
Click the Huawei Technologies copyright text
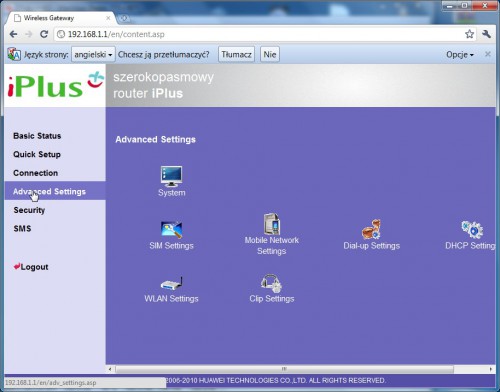tap(275, 380)
